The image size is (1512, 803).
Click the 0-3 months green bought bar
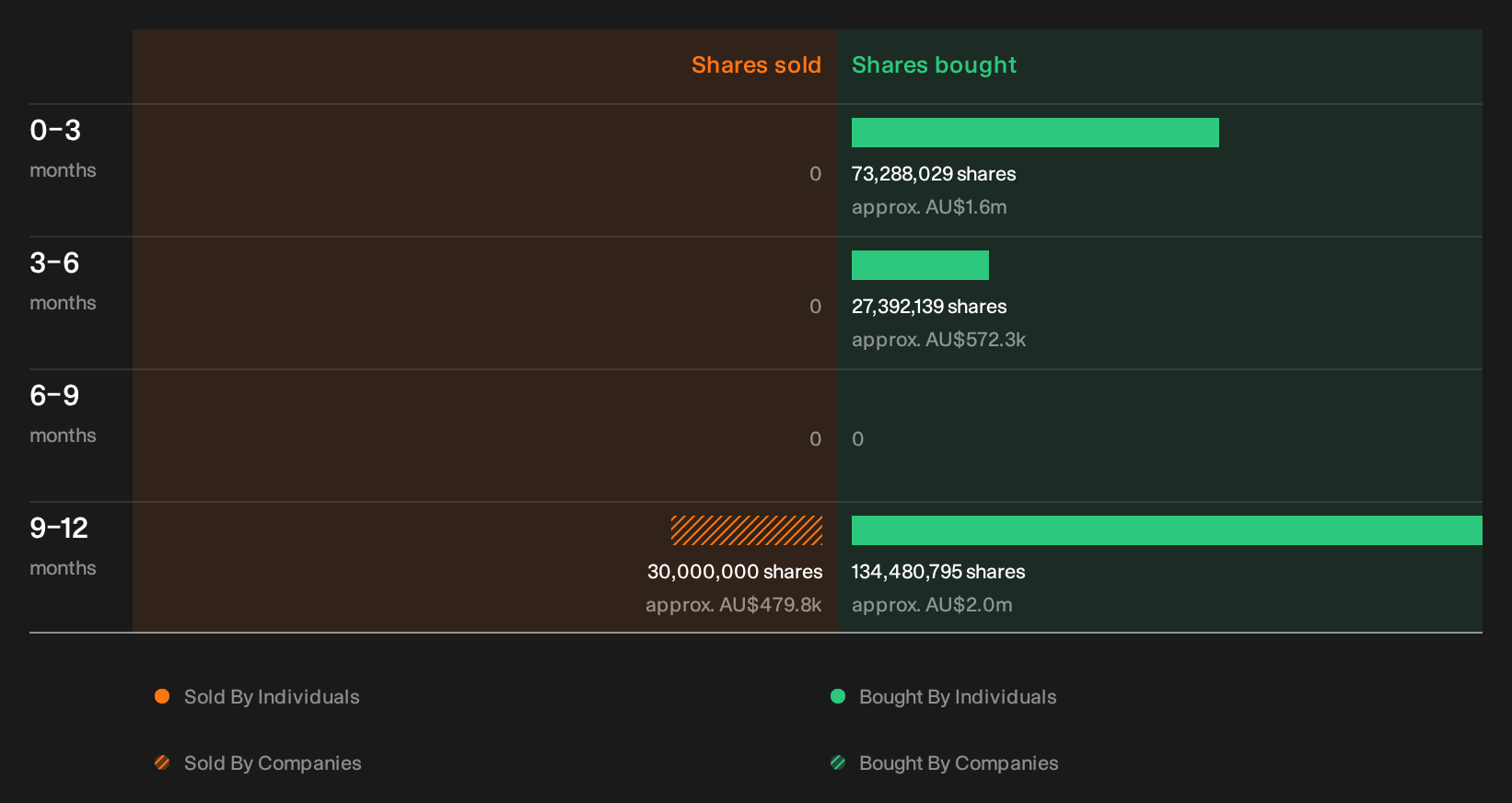point(1035,133)
